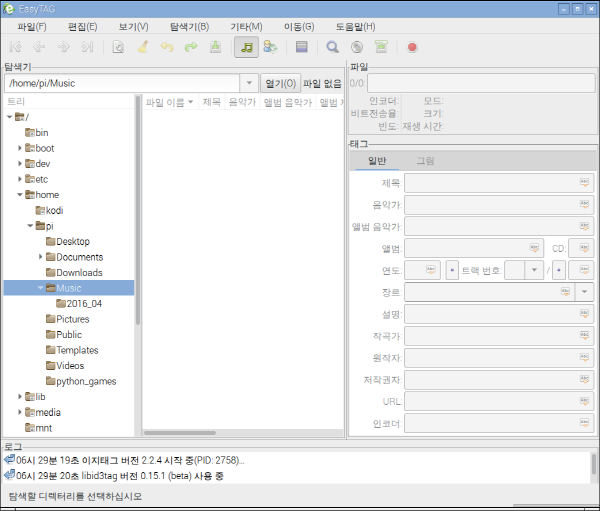Open the track number (트랙 번호) dropdown

pyautogui.click(x=534, y=270)
